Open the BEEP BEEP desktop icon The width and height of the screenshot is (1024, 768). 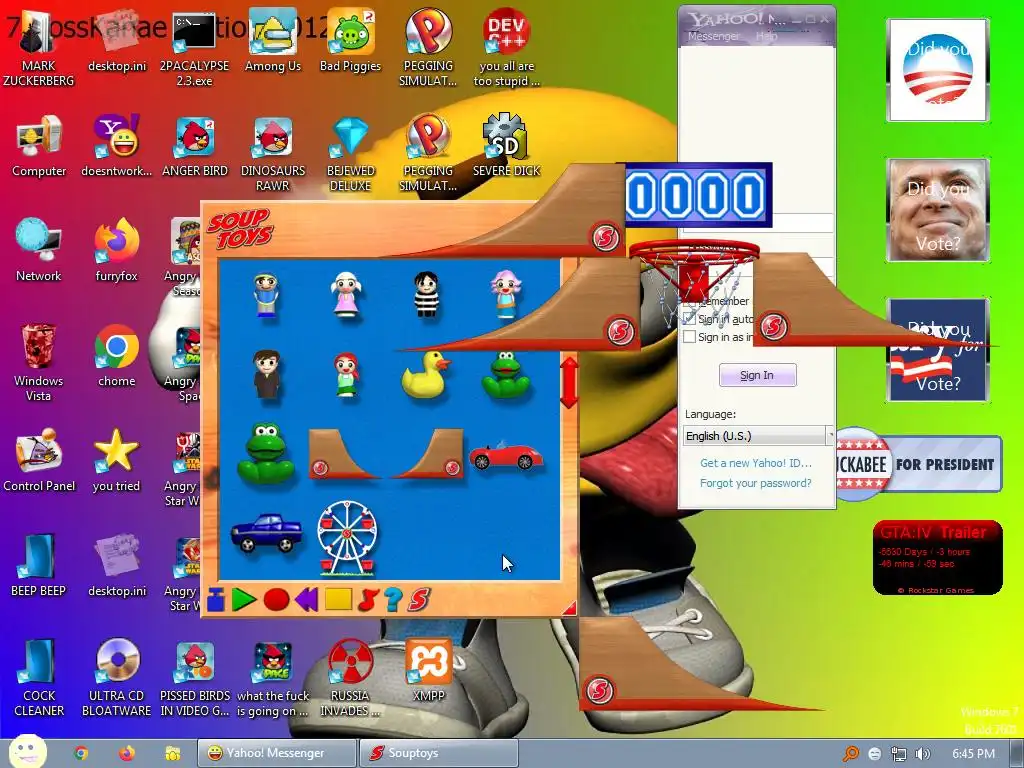click(39, 566)
